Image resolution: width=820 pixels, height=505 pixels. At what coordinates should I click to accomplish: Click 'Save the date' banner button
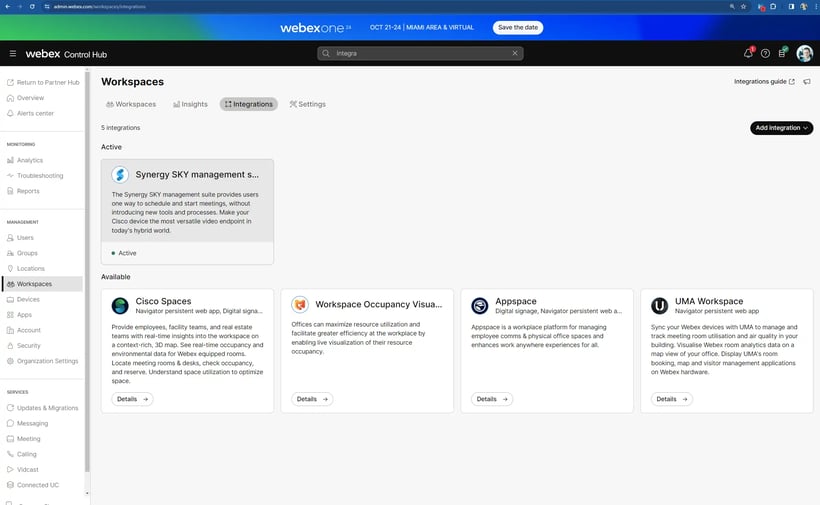click(518, 27)
